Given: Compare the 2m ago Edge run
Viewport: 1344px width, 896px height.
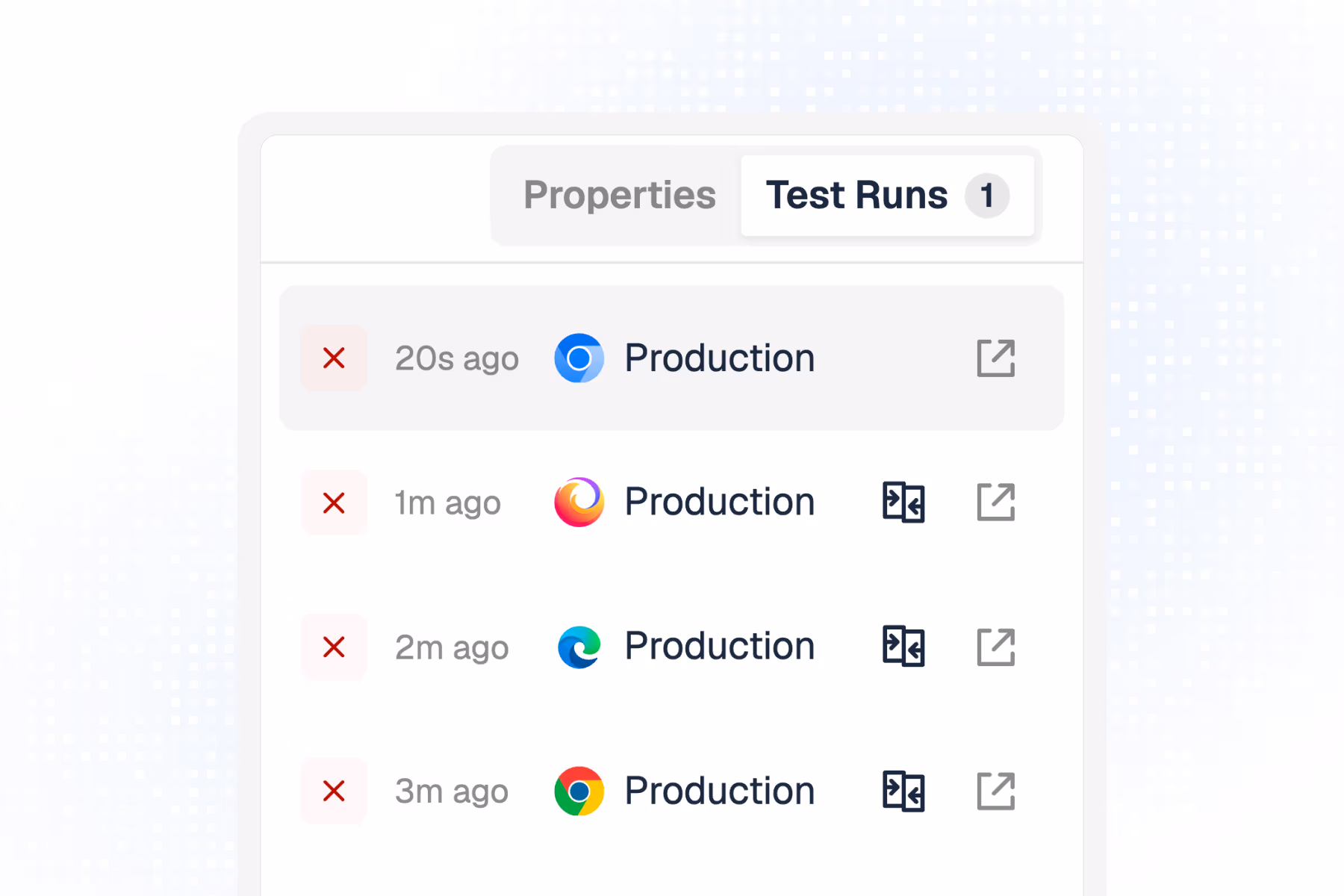Looking at the screenshot, I should (903, 647).
